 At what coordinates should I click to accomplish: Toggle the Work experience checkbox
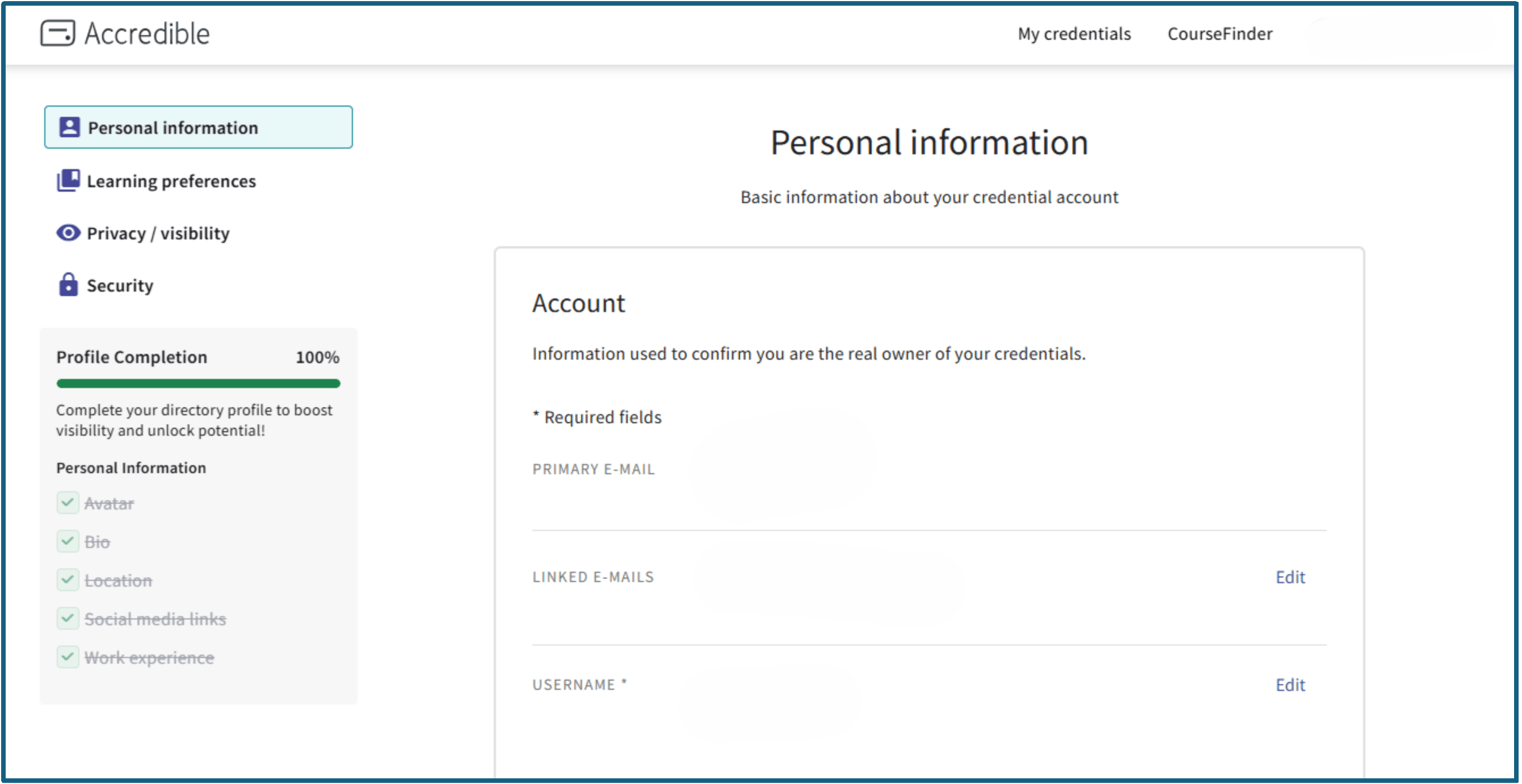[68, 657]
